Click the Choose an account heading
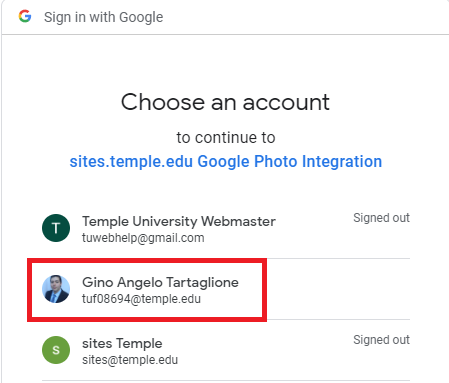Viewport: 449px width, 383px height. pos(225,102)
